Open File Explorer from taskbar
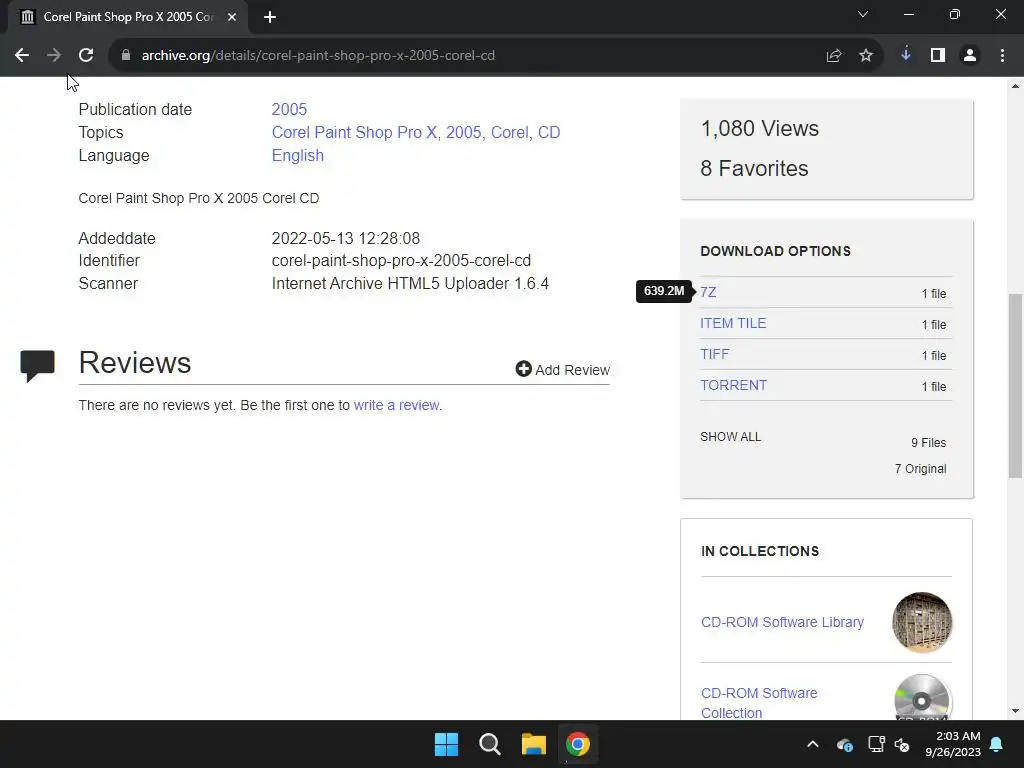The width and height of the screenshot is (1024, 768). pyautogui.click(x=534, y=744)
